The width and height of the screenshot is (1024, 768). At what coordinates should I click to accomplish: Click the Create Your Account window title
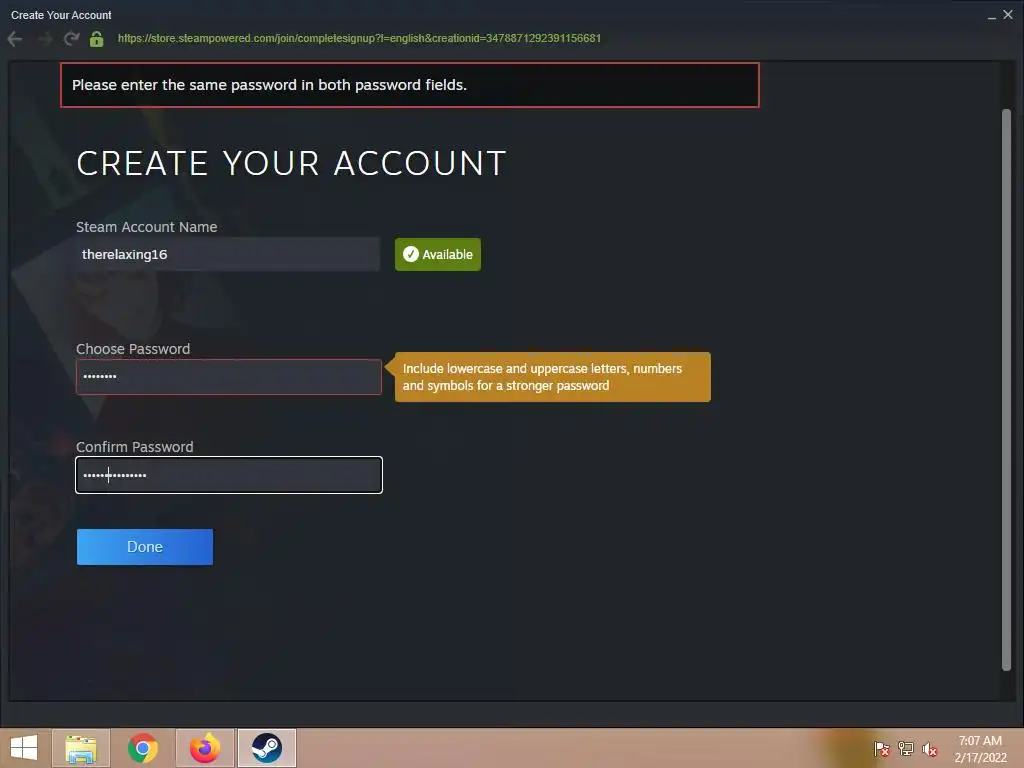click(61, 15)
